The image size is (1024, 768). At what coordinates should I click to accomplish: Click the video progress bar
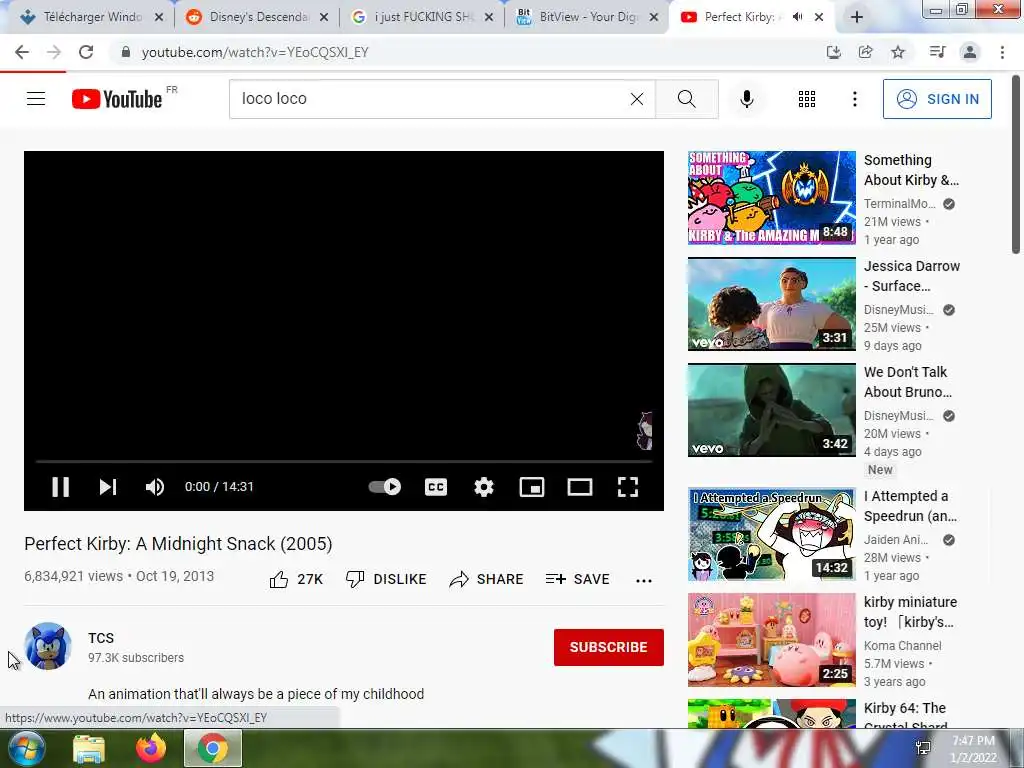coord(344,461)
